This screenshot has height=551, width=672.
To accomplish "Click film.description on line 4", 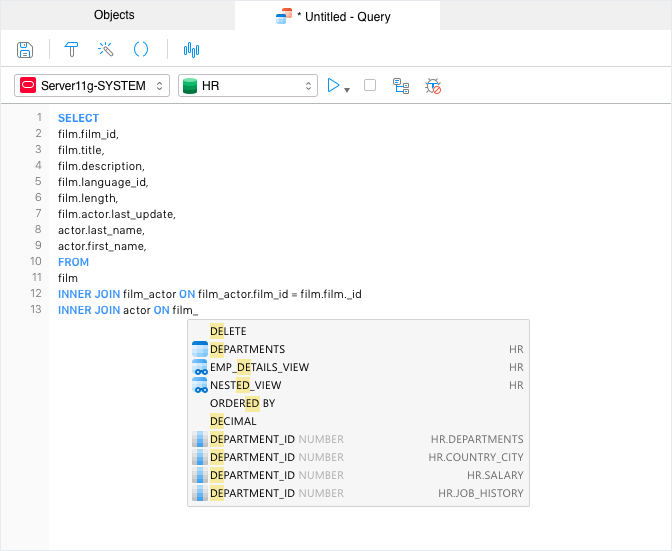I will 101,166.
